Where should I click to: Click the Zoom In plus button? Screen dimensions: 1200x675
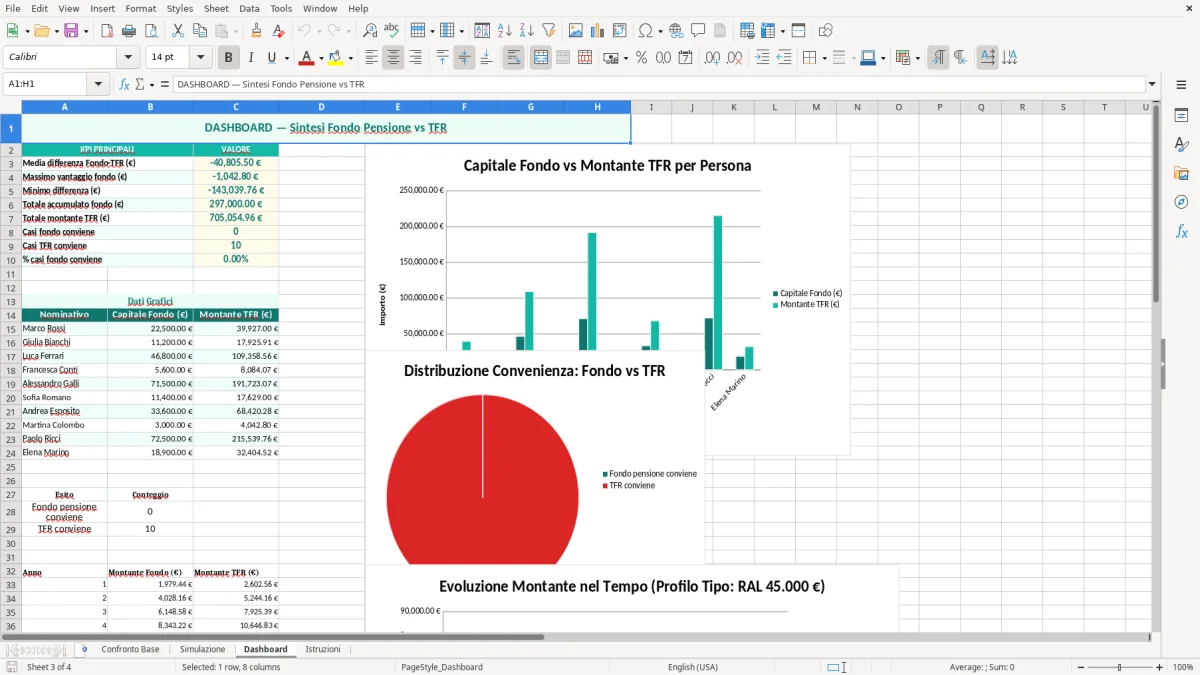(x=1160, y=667)
